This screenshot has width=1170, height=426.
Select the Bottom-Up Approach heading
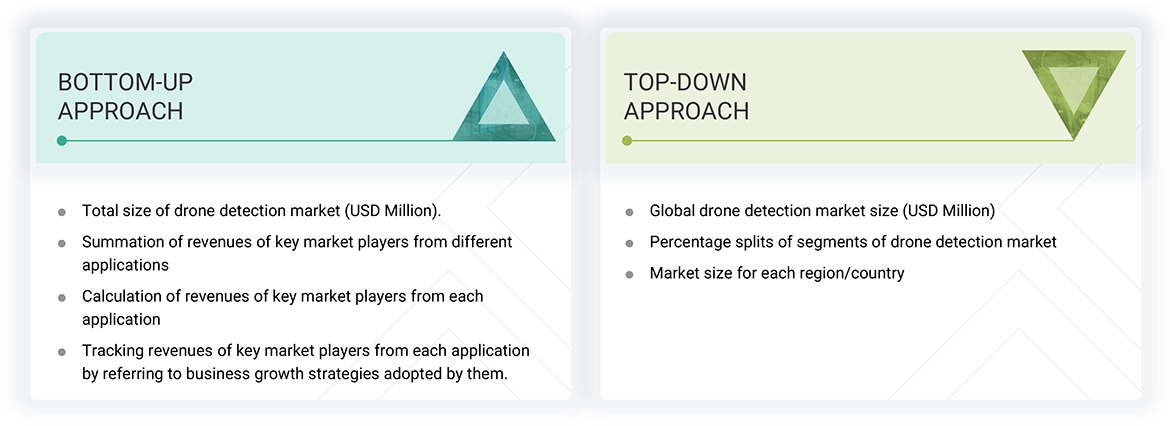[120, 96]
